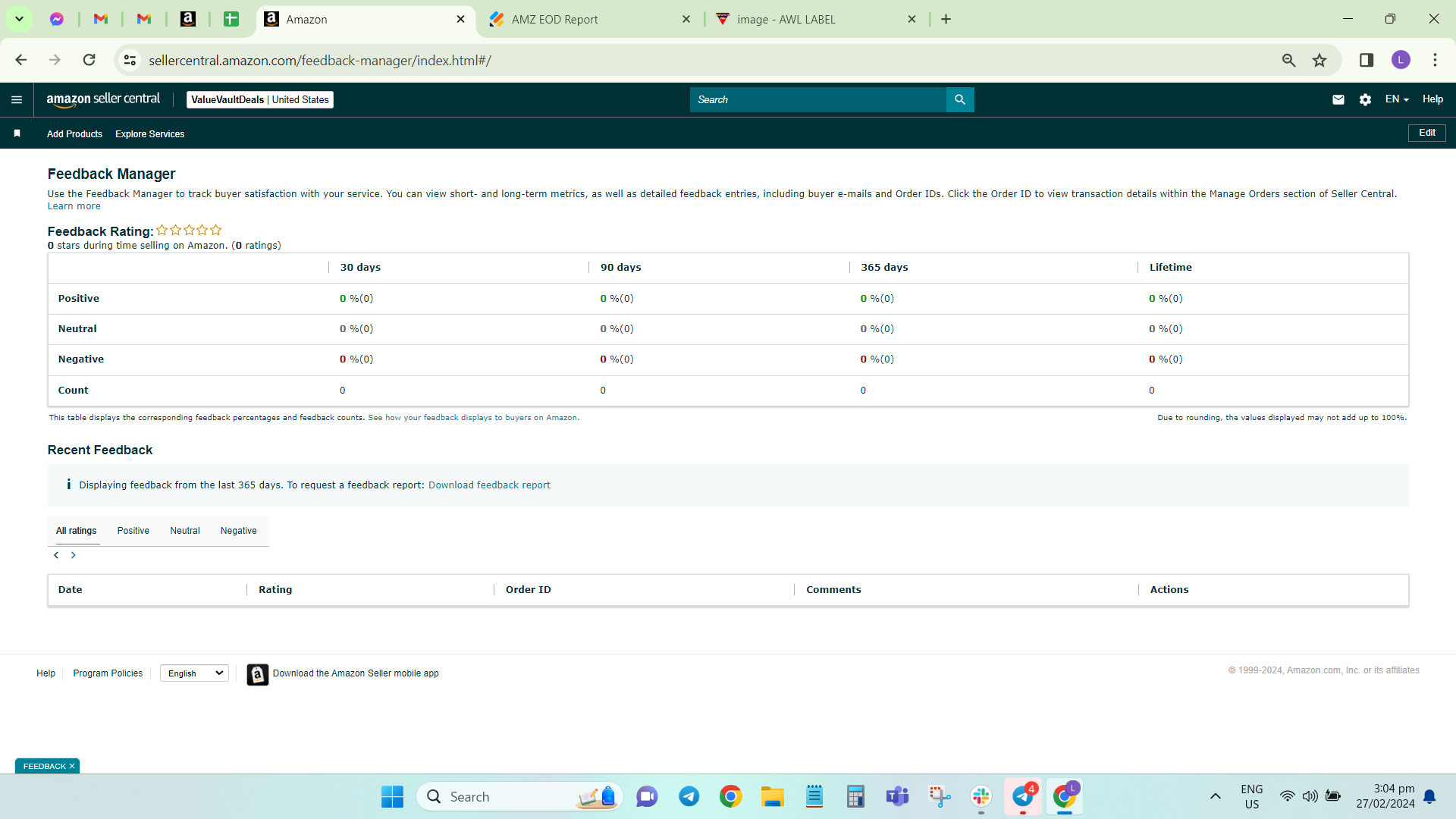The image size is (1456, 819).
Task: Reload the current browser page
Action: [x=89, y=60]
